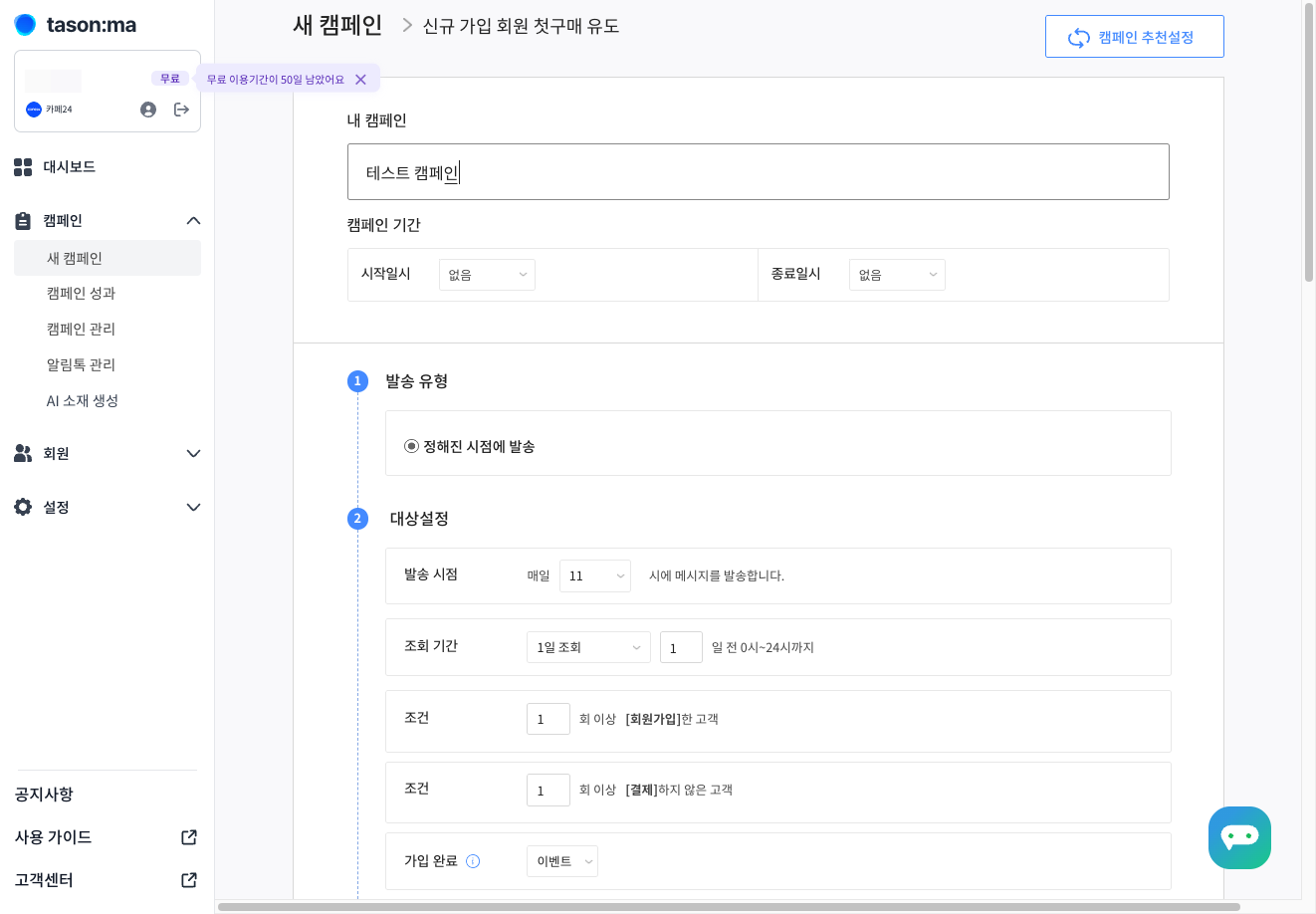Open 고객센터 external link icon
This screenshot has width=1316, height=914.
pyautogui.click(x=189, y=880)
